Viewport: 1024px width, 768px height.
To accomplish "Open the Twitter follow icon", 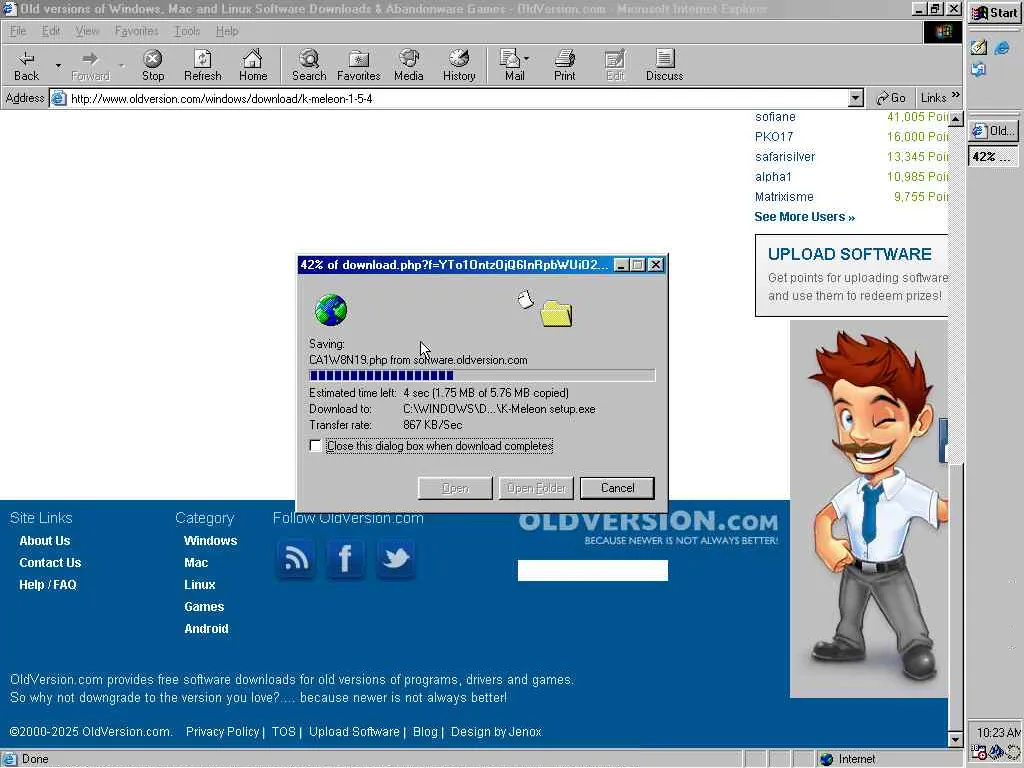I will click(395, 559).
